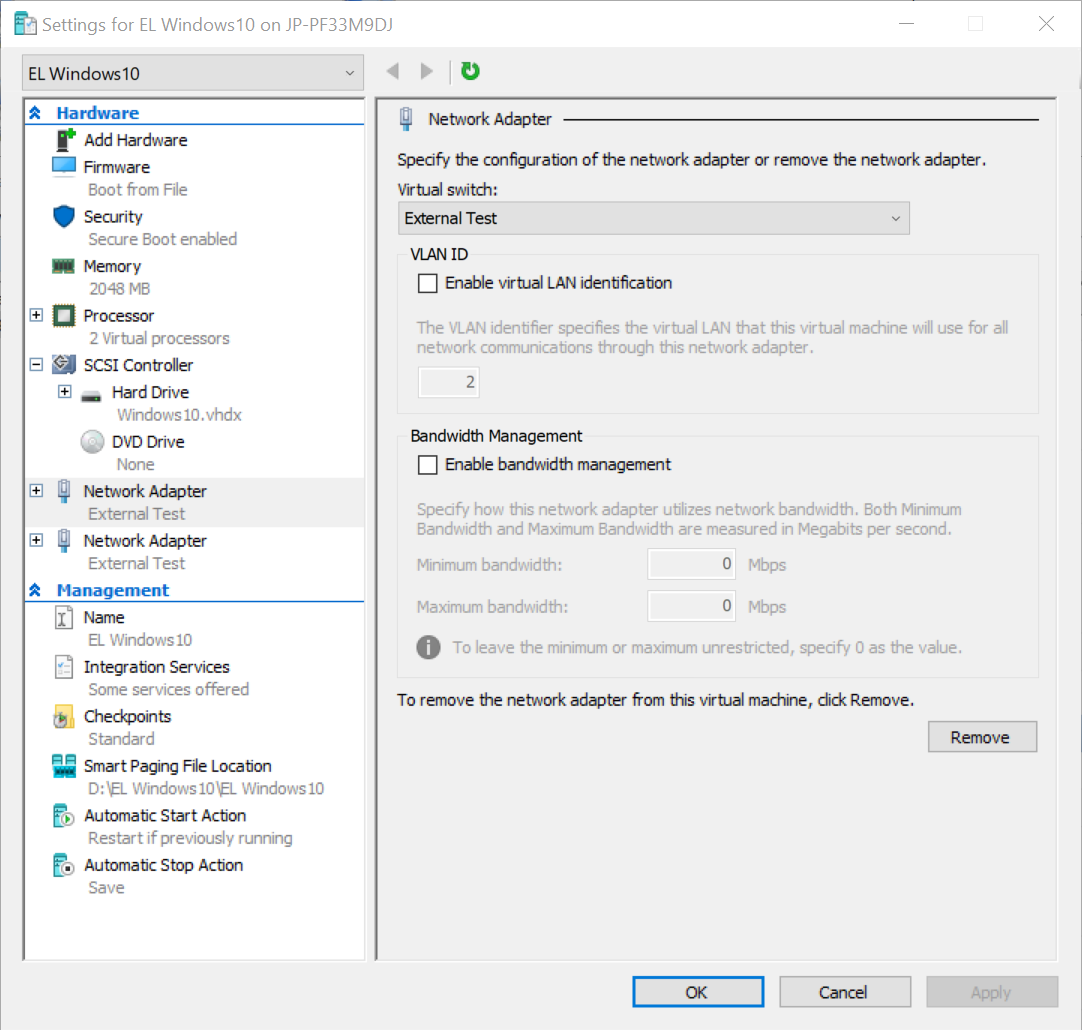The image size is (1082, 1030).
Task: Click the Hard Drive icon
Action: 92,396
